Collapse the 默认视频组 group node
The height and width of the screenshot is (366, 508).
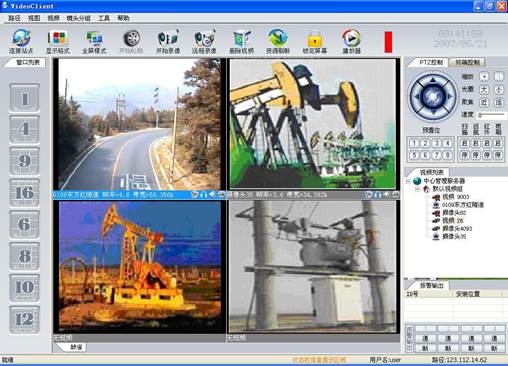point(417,189)
